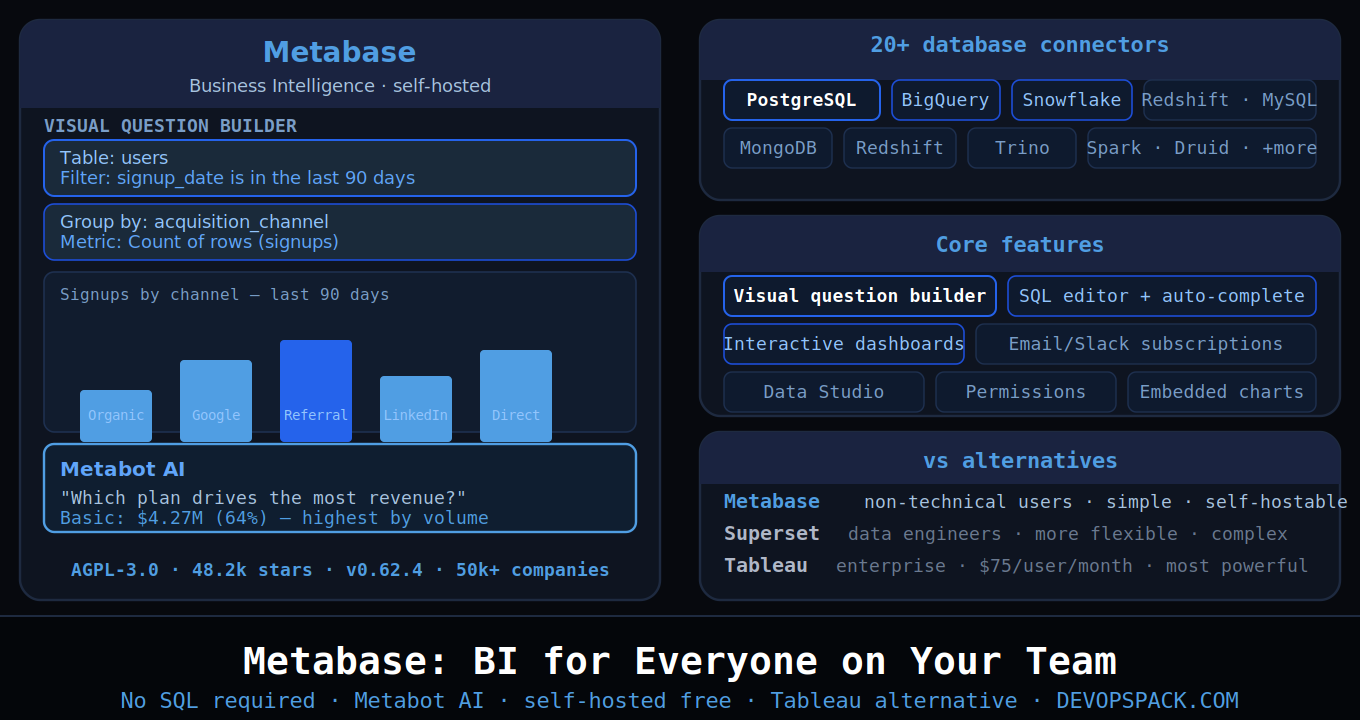Click the "Filter: signup_date" line

237,178
